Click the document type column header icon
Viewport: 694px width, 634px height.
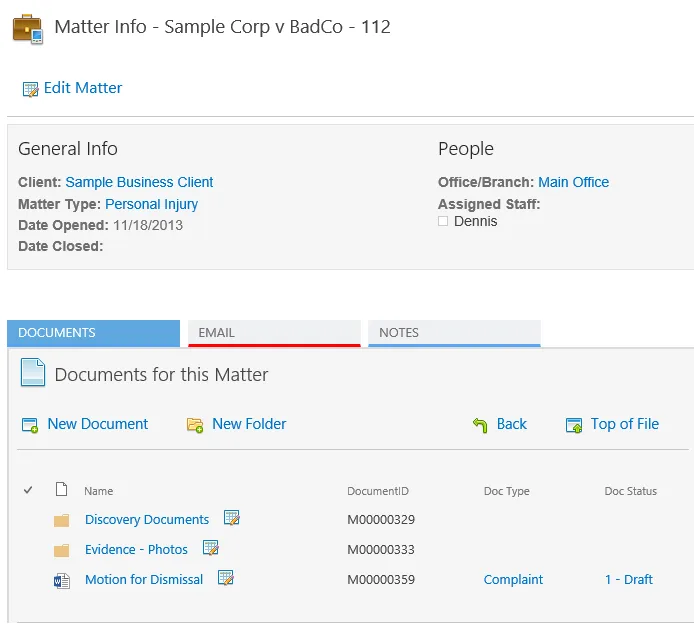pyautogui.click(x=62, y=489)
